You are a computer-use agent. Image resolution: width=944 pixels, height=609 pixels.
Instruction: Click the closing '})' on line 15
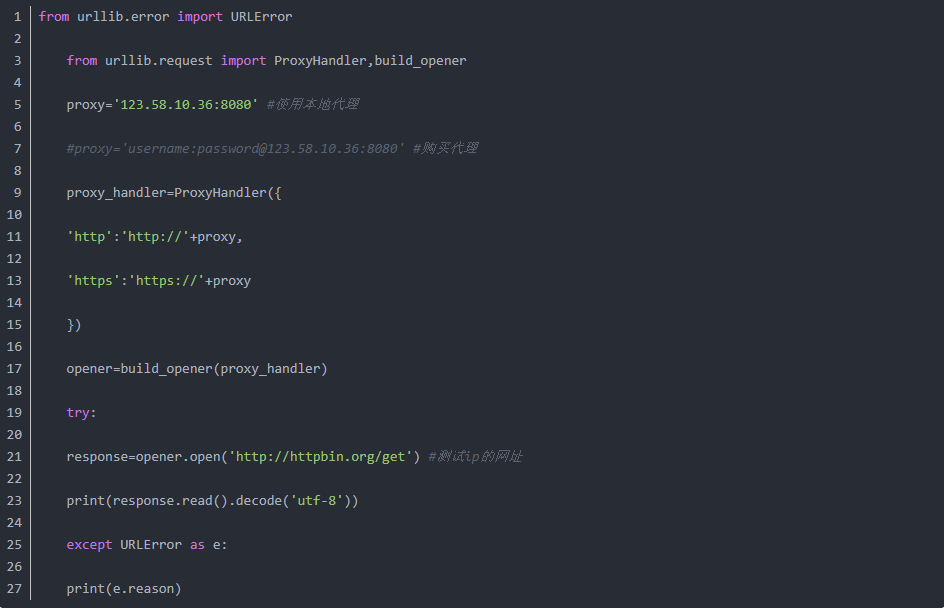pos(74,325)
